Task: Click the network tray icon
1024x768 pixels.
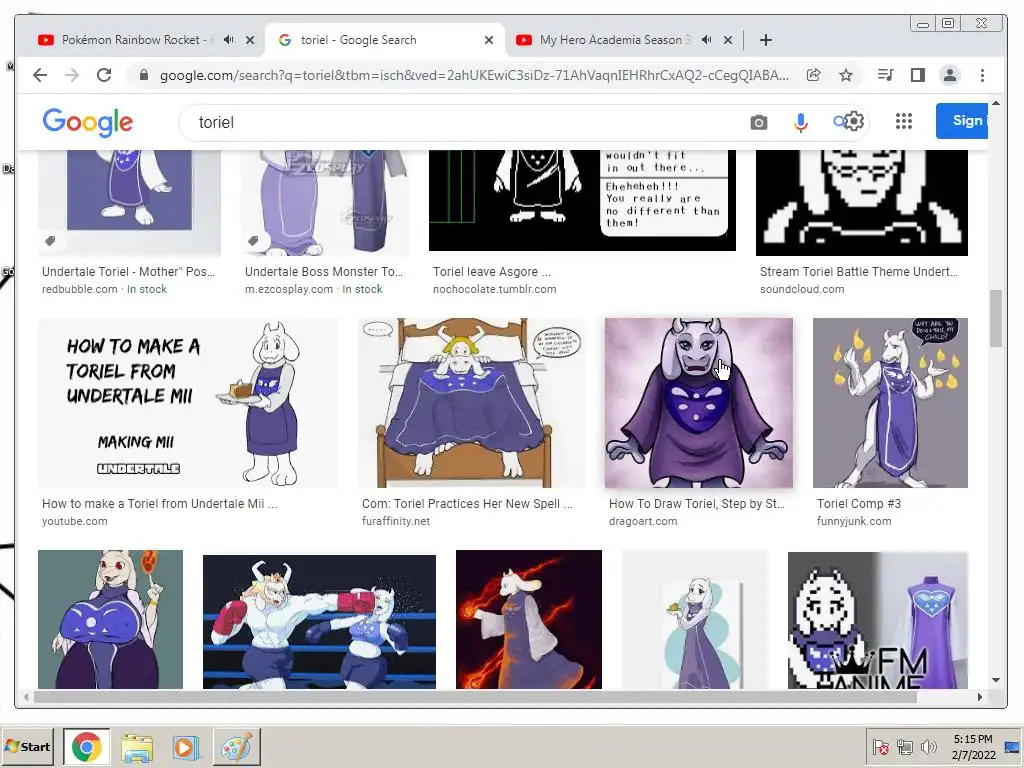Action: [x=904, y=746]
